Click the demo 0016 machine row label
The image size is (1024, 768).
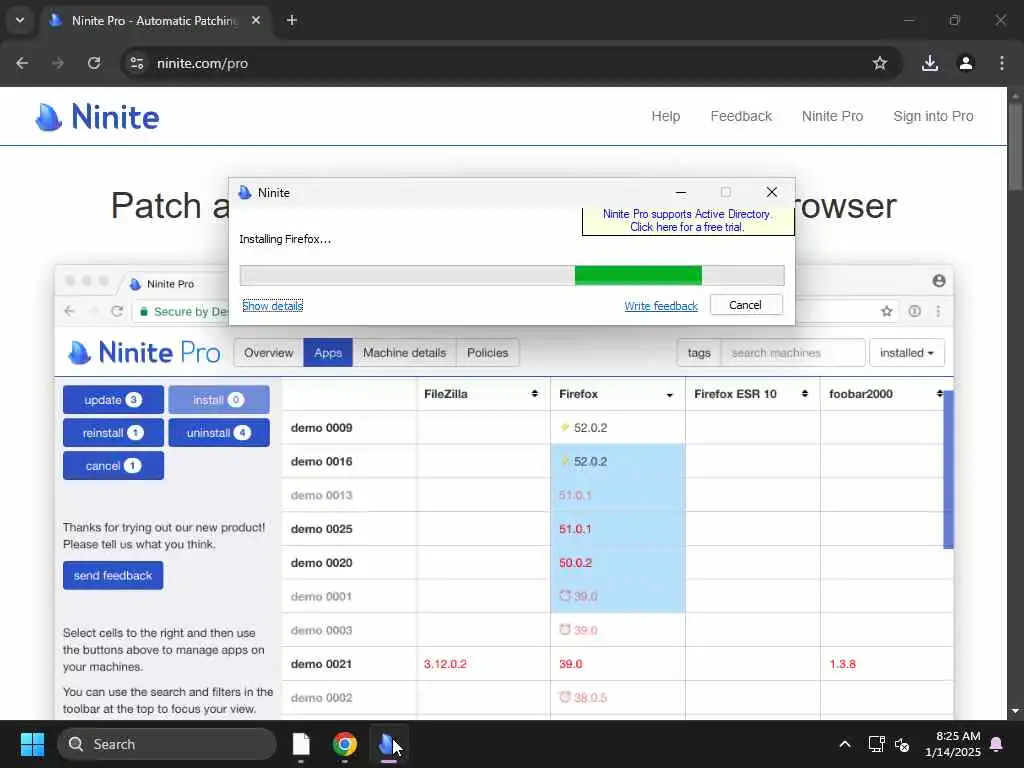(321, 462)
